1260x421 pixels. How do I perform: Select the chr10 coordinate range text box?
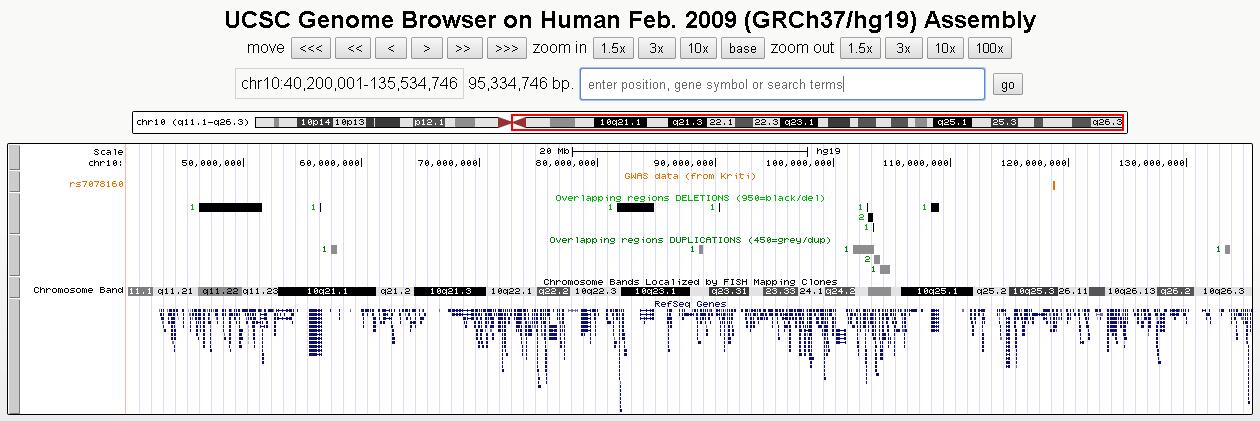[349, 84]
